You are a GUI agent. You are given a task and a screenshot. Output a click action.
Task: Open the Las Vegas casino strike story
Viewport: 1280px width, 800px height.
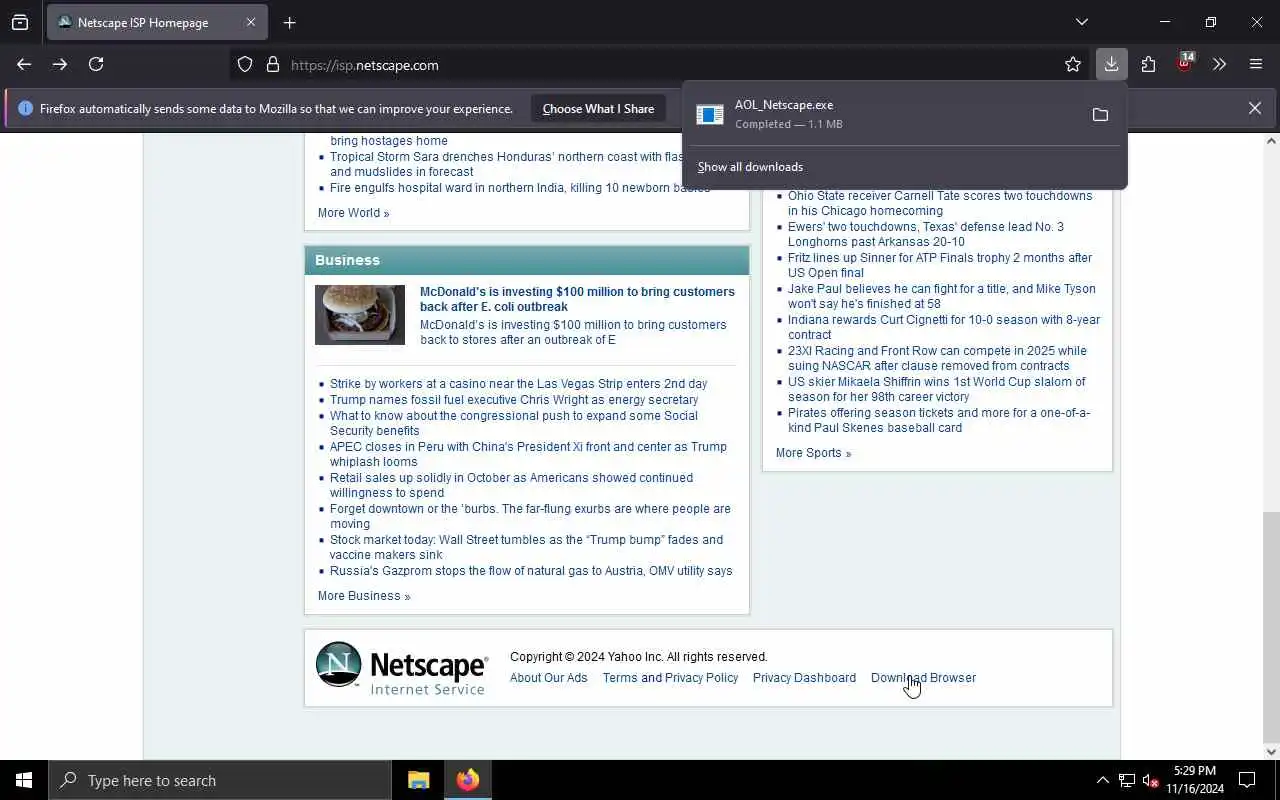(x=518, y=384)
